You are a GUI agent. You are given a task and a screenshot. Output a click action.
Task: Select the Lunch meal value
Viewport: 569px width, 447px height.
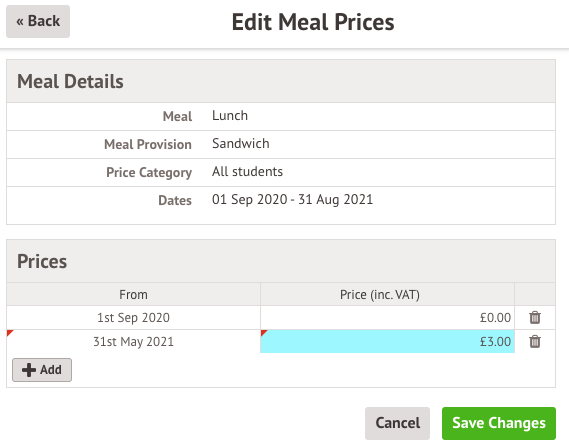(230, 116)
